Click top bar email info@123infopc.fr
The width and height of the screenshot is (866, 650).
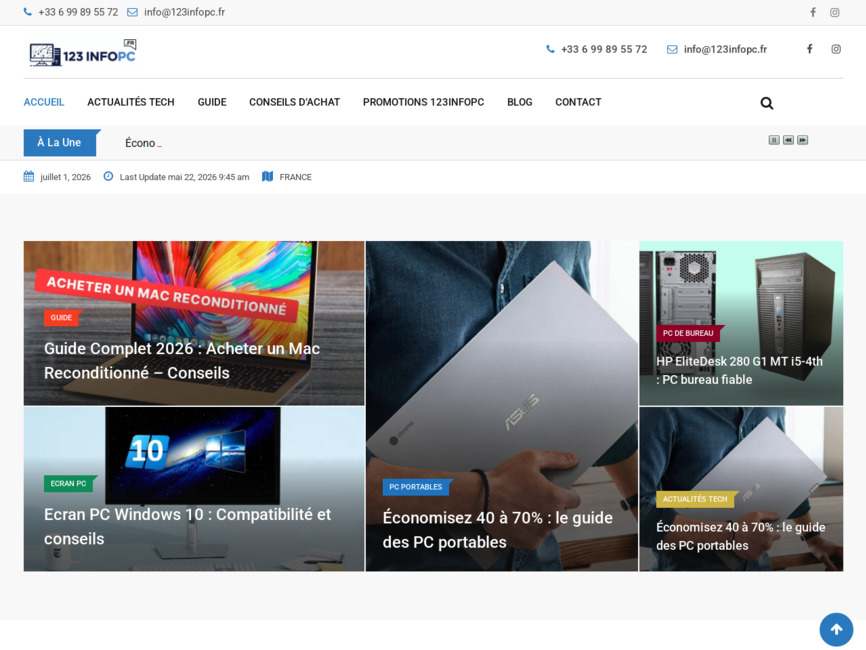[x=184, y=12]
